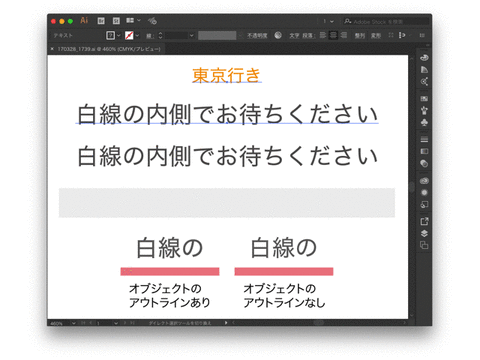This screenshot has width=480, height=360.
Task: Open the Symbols panel club icon
Action: click(424, 123)
